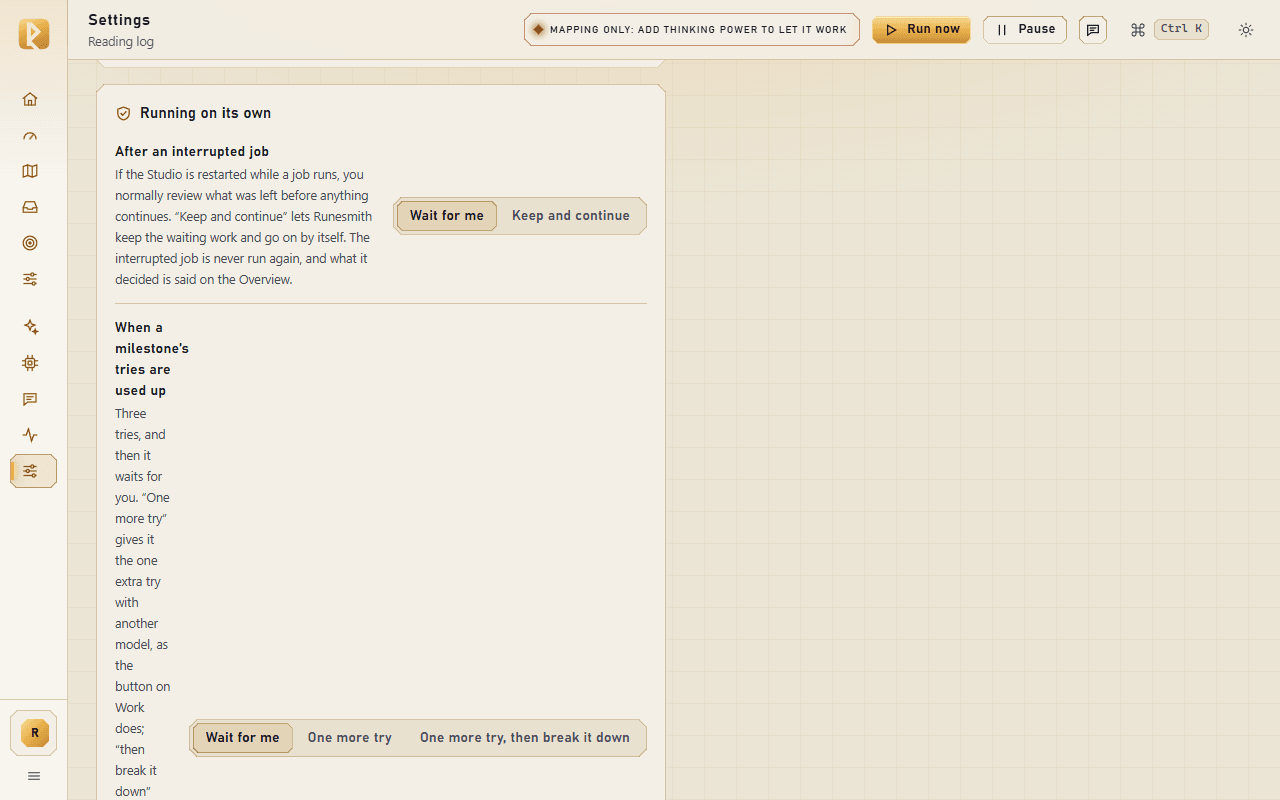Open the inbox tray icon in sidebar

coord(30,207)
